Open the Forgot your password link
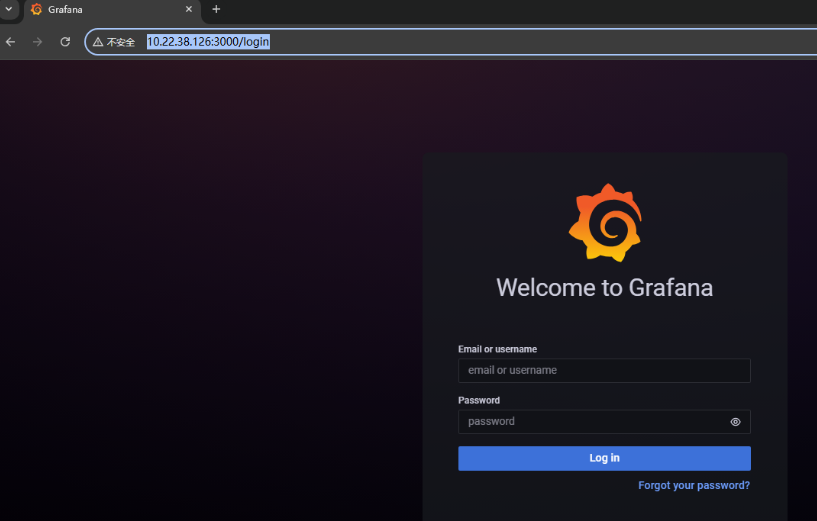This screenshot has width=817, height=521. [x=694, y=486]
